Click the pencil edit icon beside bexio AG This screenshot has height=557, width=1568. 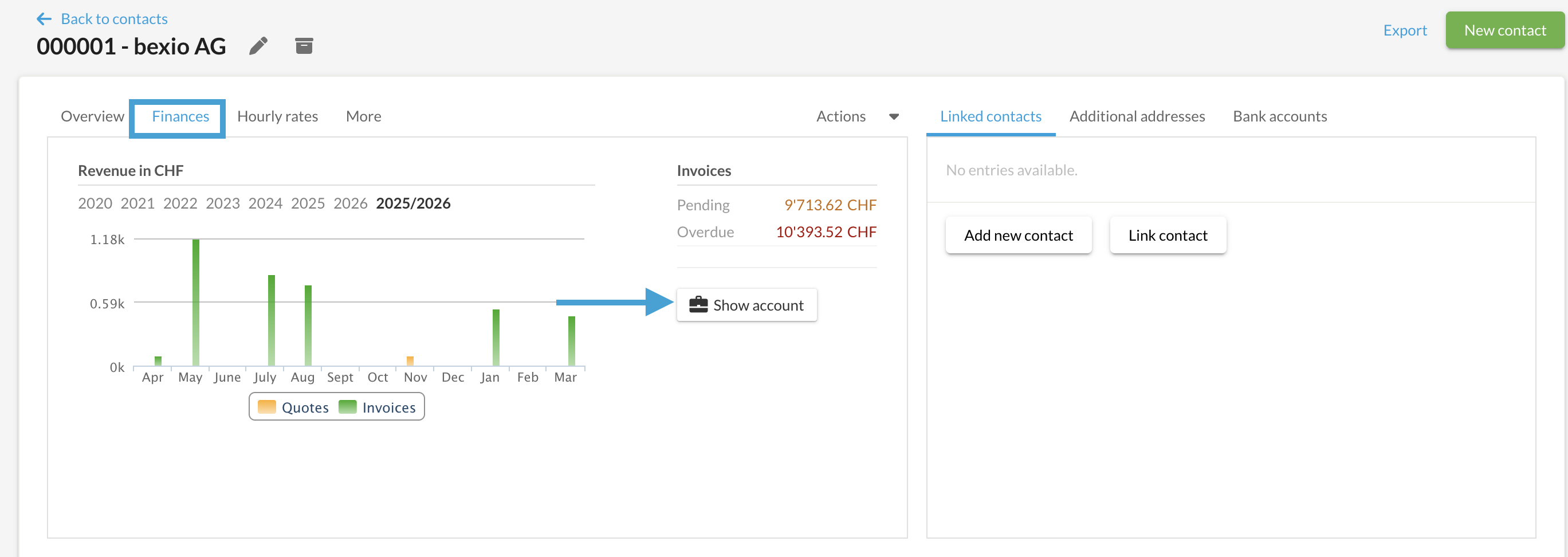(258, 46)
